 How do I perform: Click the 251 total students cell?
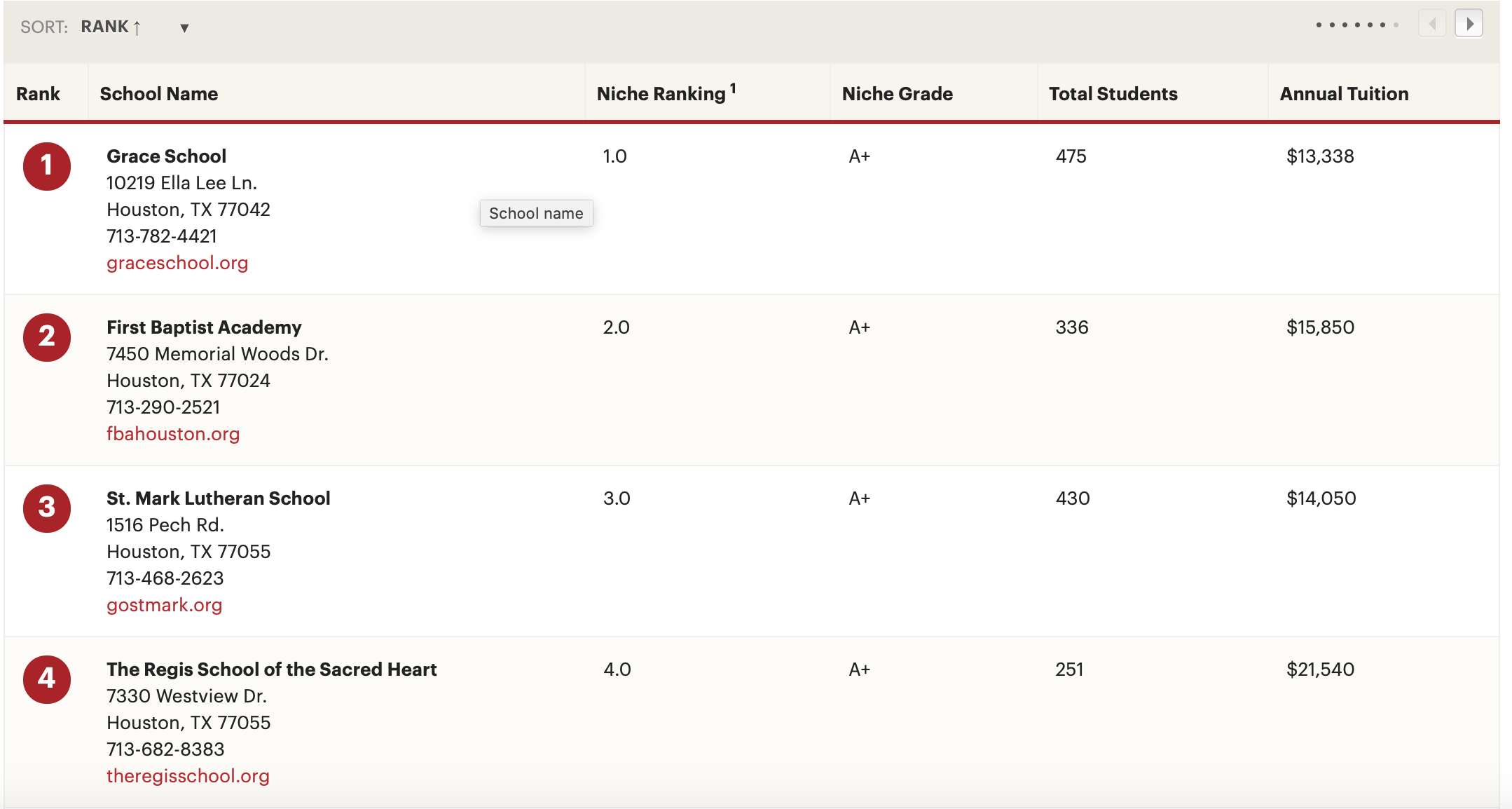[1069, 669]
